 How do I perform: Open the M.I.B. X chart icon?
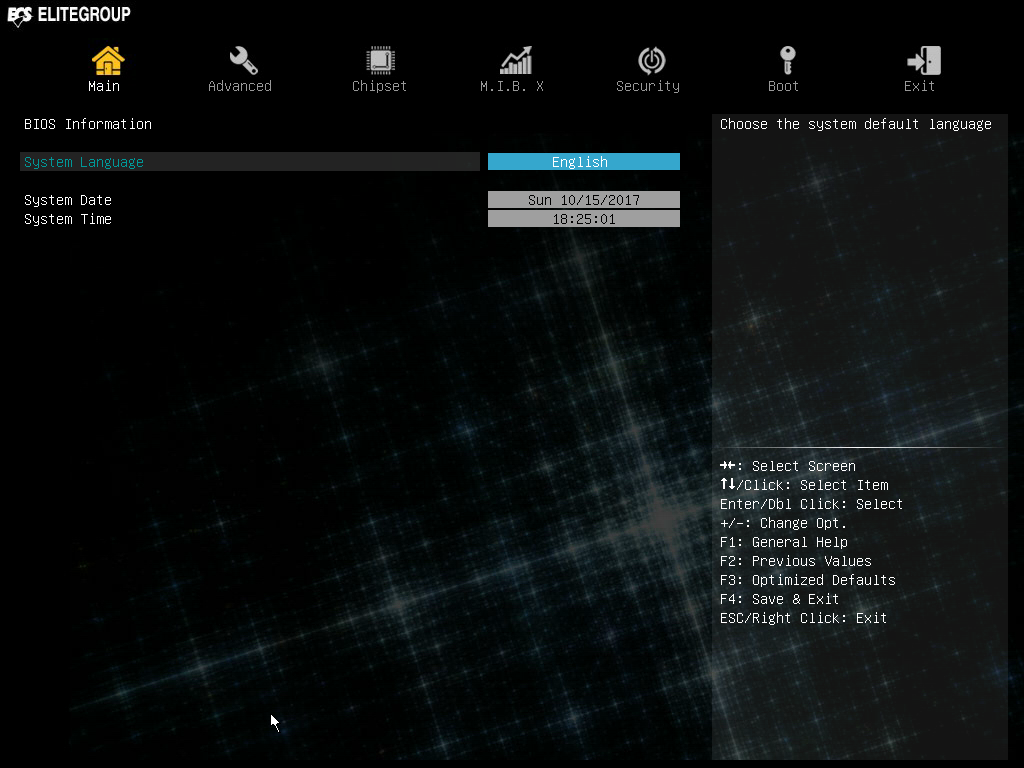tap(516, 61)
